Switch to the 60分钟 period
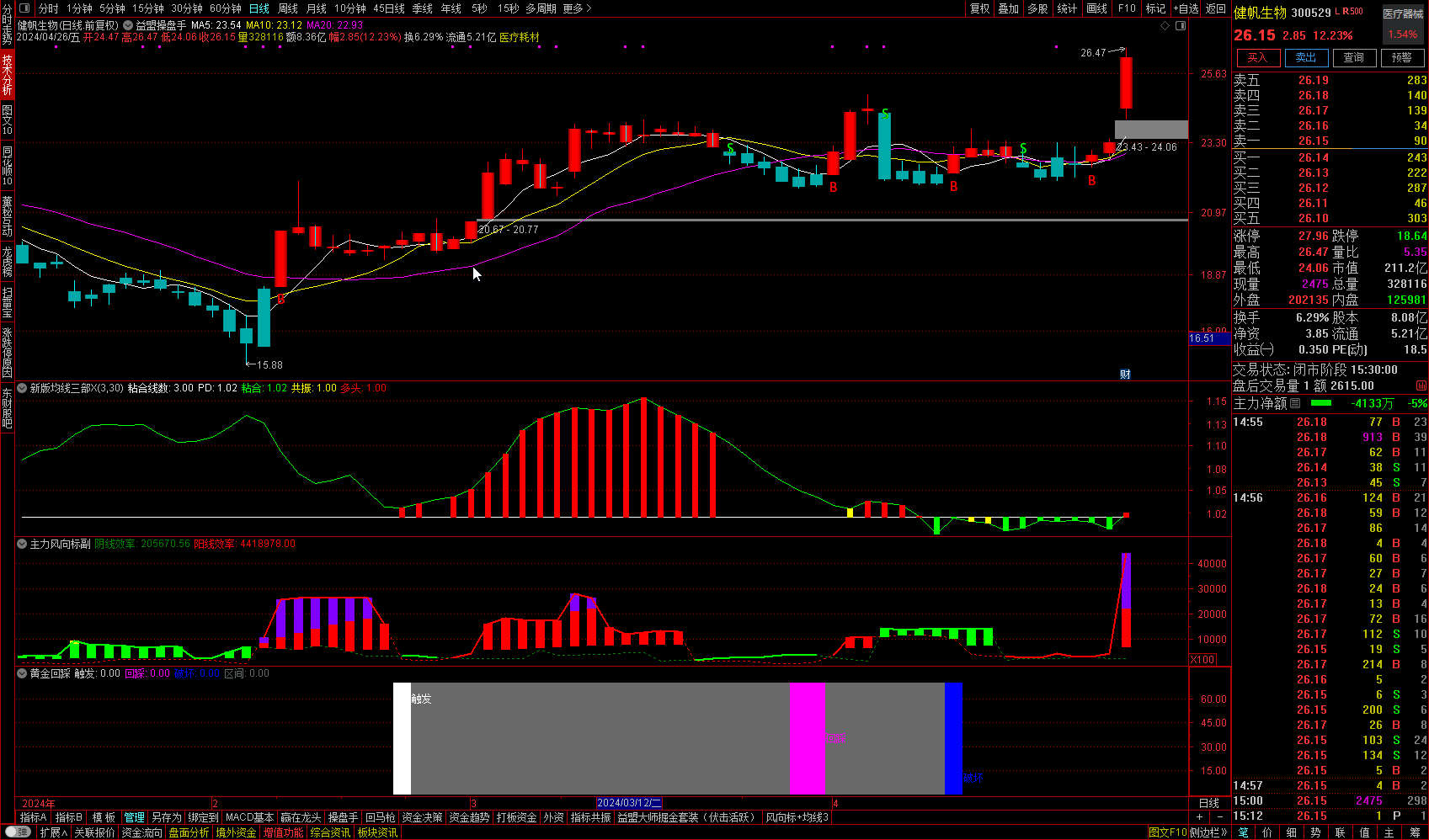 click(226, 8)
